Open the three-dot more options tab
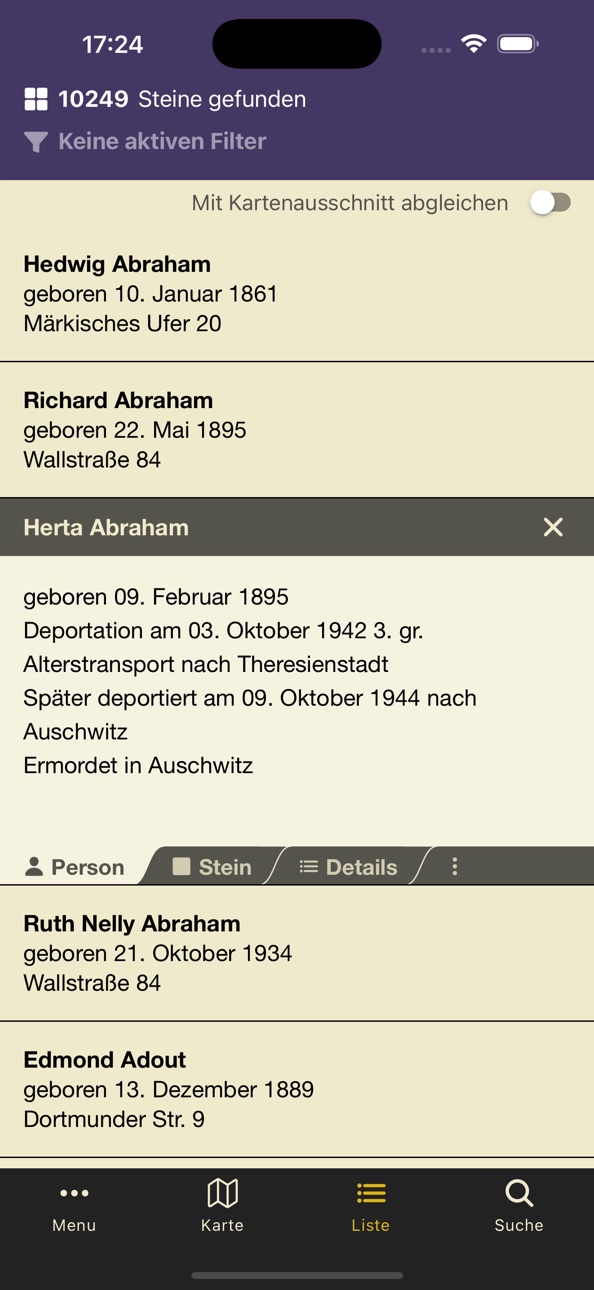The image size is (594, 1290). tap(455, 867)
